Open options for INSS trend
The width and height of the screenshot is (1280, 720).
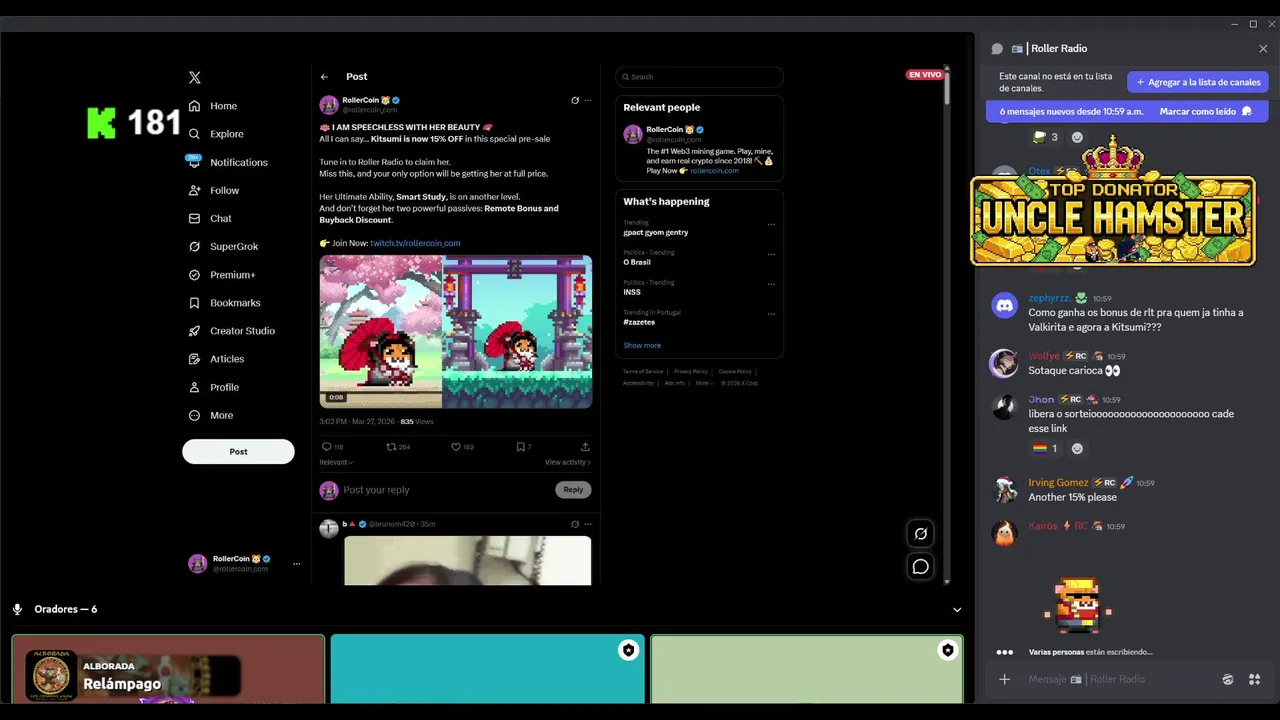tap(771, 284)
